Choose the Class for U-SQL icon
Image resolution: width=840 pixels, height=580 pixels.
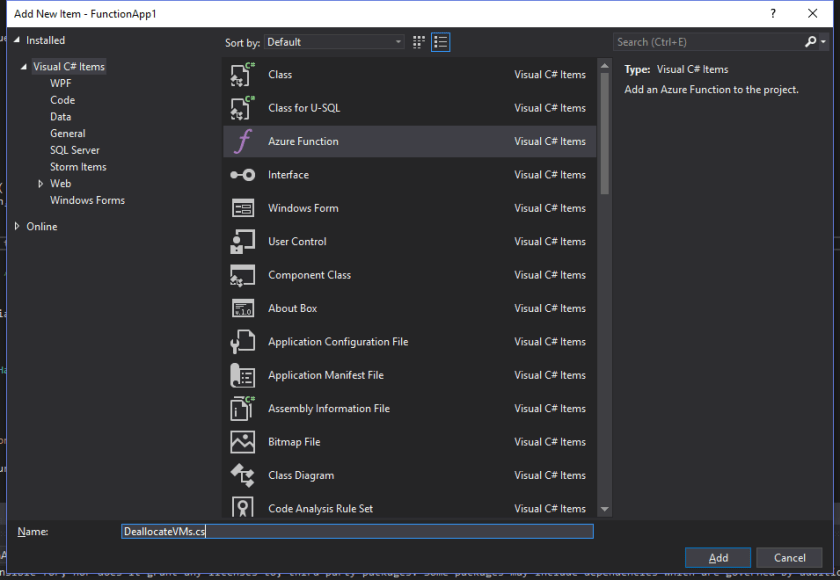coord(243,108)
